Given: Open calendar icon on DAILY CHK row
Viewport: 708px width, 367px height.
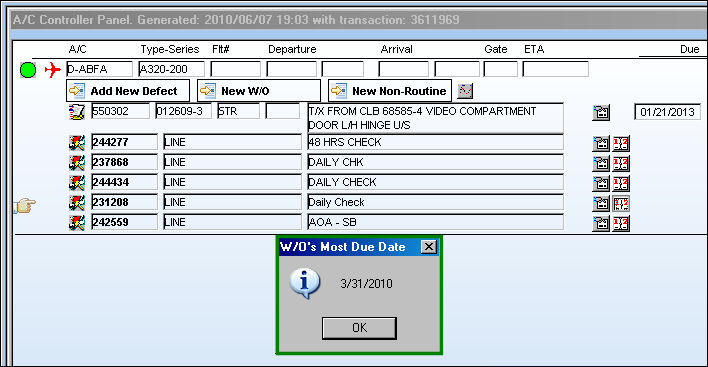Looking at the screenshot, I should click(x=601, y=163).
